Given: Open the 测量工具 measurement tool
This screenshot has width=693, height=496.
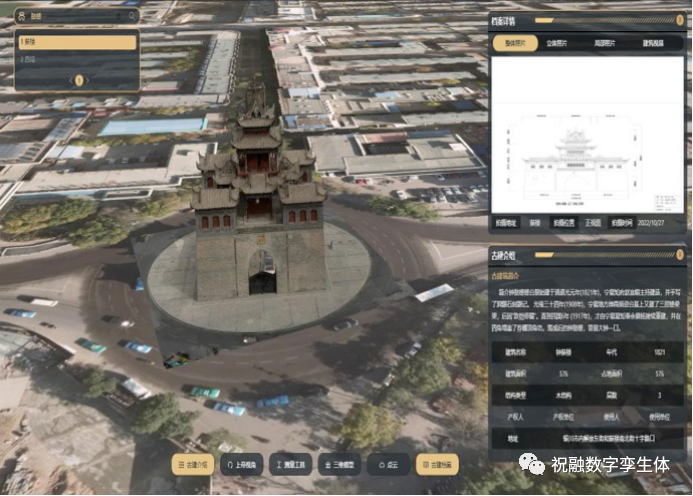Looking at the screenshot, I should click(x=291, y=465).
